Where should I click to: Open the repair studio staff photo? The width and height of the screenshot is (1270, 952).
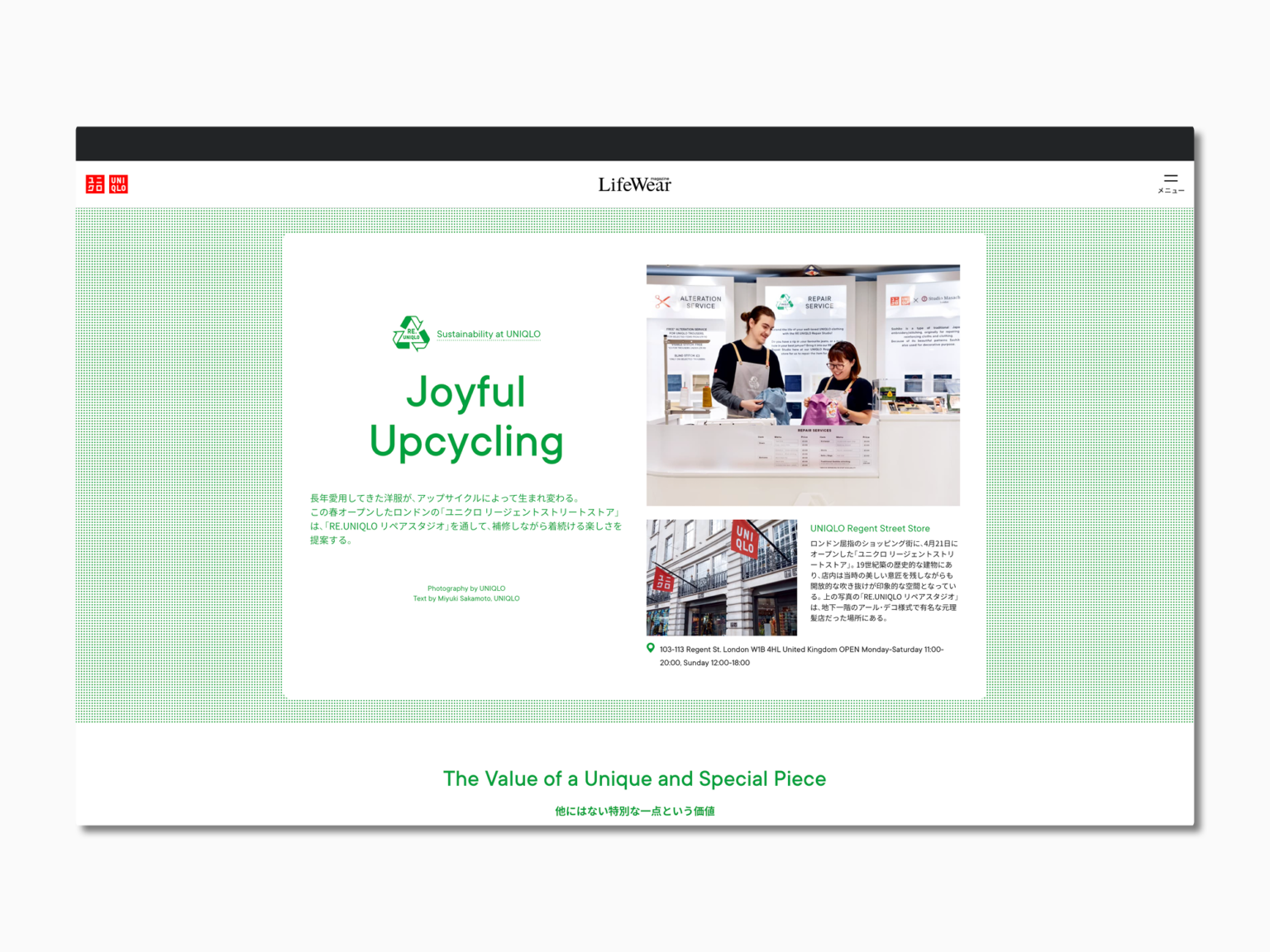[x=803, y=385]
